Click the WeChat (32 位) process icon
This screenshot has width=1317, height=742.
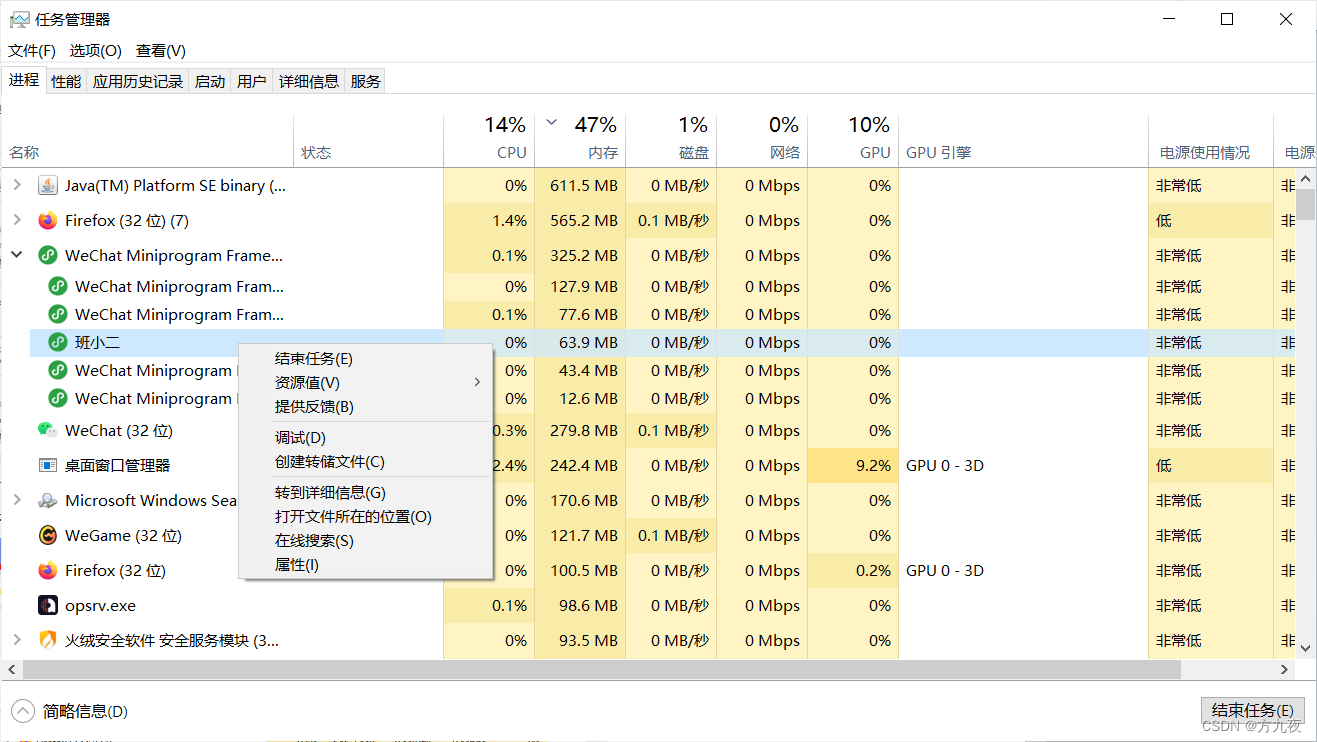(x=48, y=431)
